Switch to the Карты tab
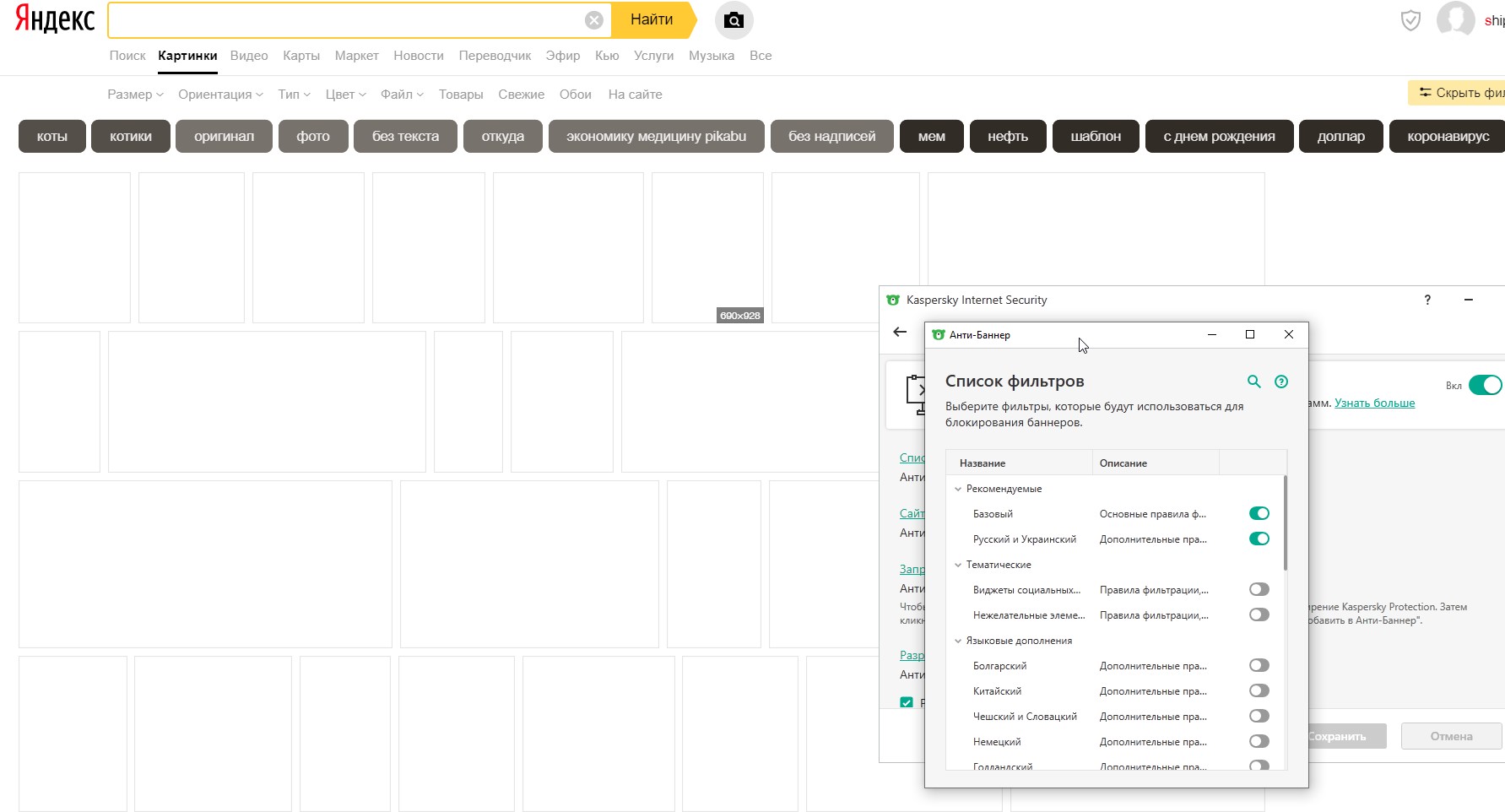The height and width of the screenshot is (812, 1505). [301, 56]
